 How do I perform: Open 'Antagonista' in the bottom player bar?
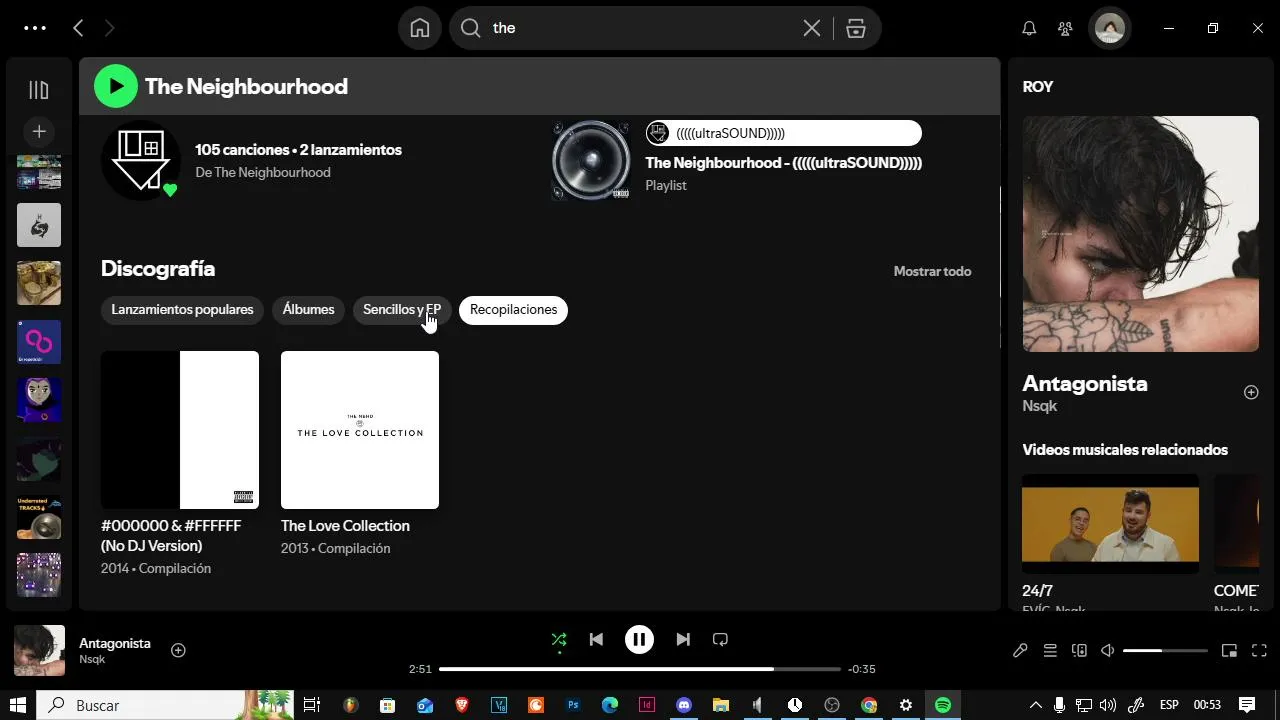coord(115,643)
